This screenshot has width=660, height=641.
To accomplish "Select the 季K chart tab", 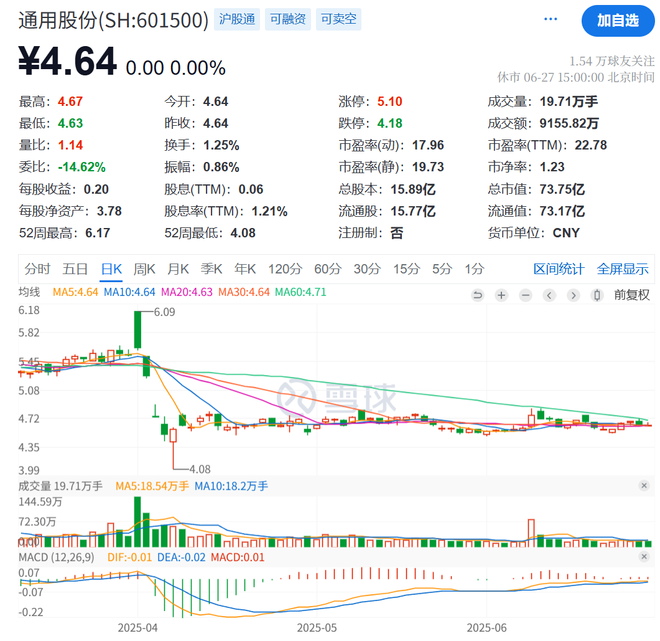I will 211,269.
